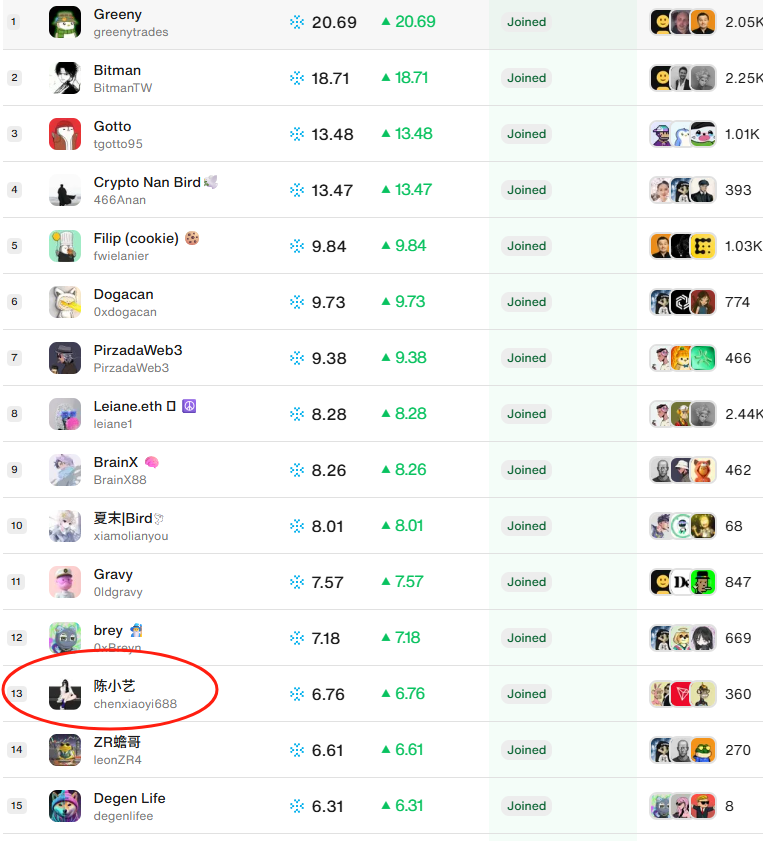The height and width of the screenshot is (841, 773).
Task: Click follower avatars beside 847 in Gravy's row
Action: tap(683, 582)
